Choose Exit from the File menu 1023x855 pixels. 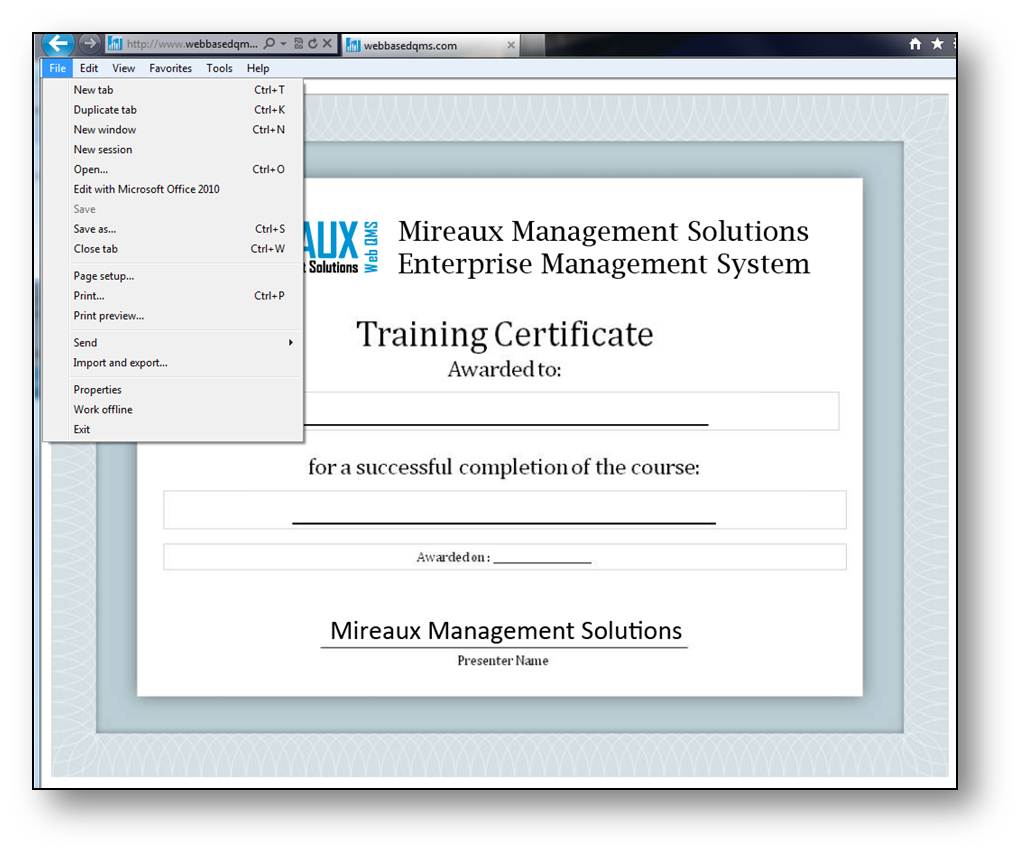(x=173, y=429)
